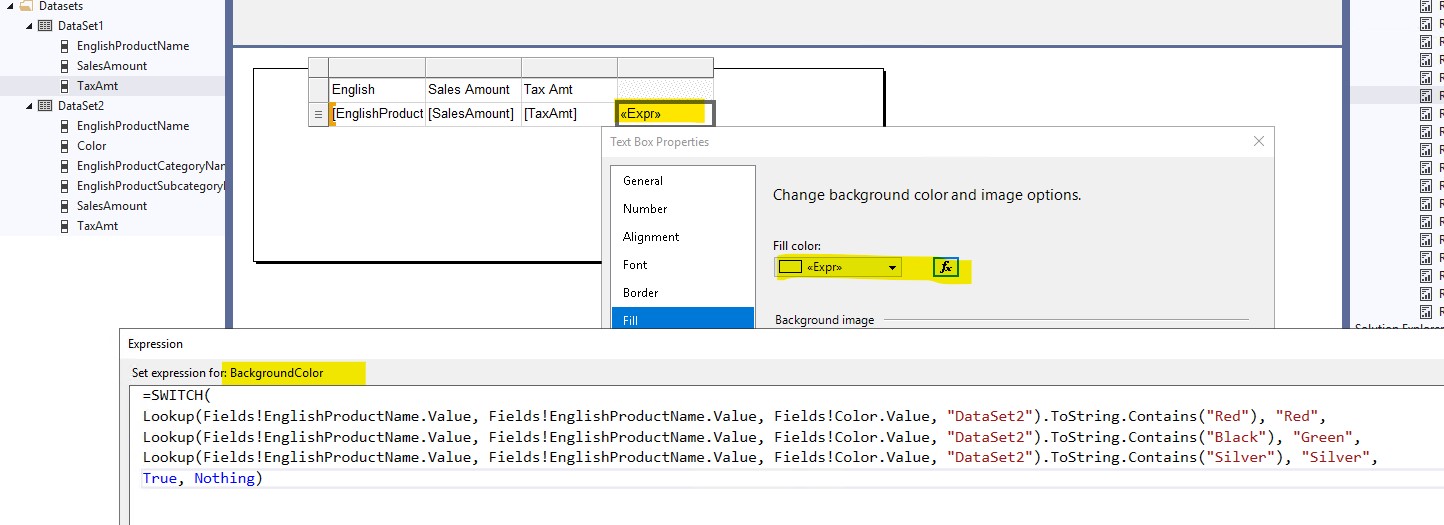1444x525 pixels.
Task: Collapse the Datasets folder node
Action: click(10, 6)
